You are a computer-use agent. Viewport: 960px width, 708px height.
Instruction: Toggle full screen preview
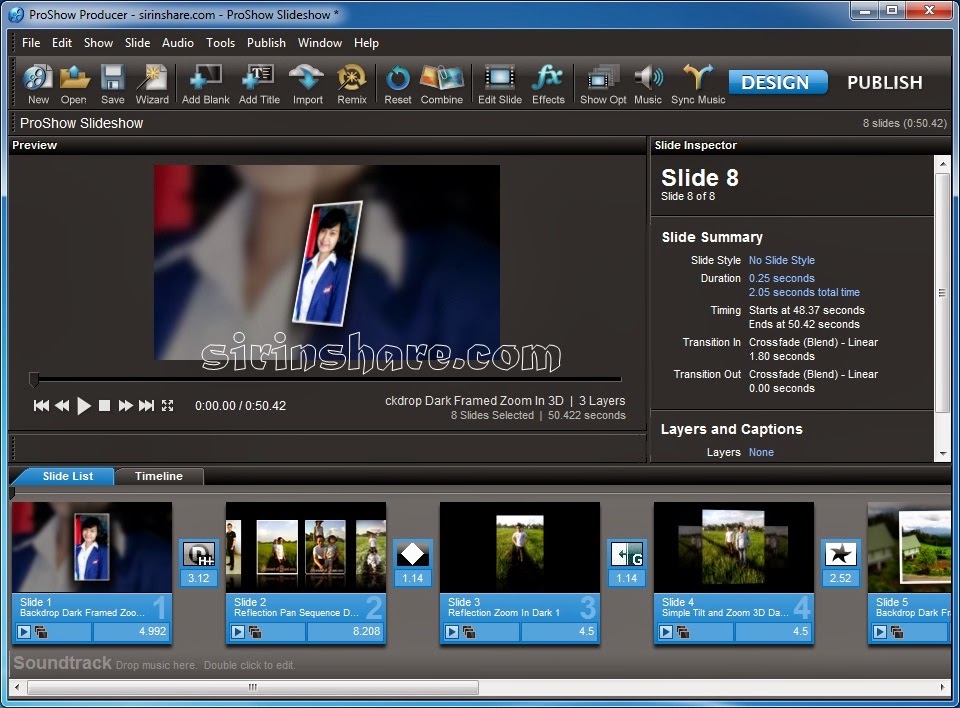point(168,405)
